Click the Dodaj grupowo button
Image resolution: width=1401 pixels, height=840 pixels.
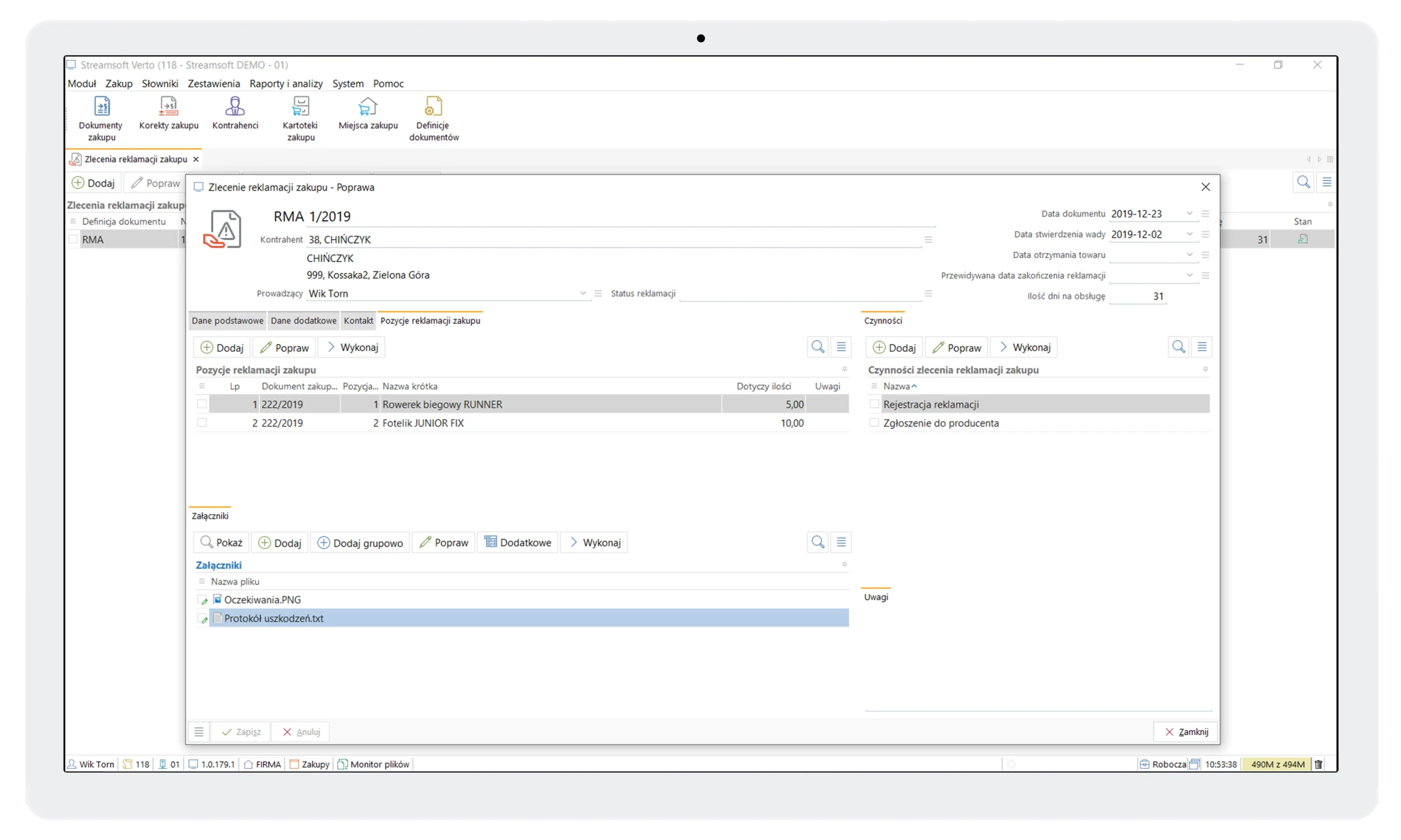tap(360, 543)
